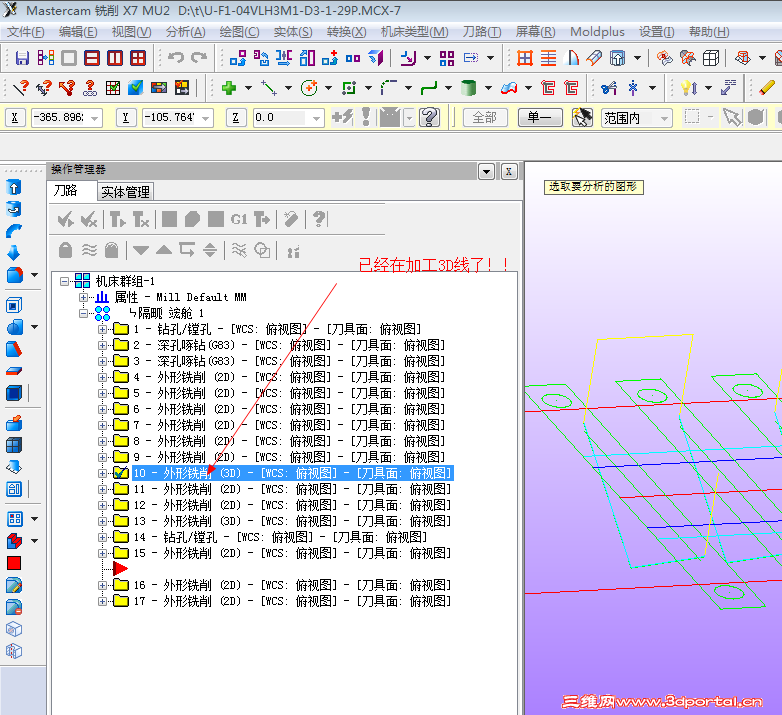The height and width of the screenshot is (715, 782).
Task: Click the blue down arrow icon in sidebar
Action: click(13, 253)
